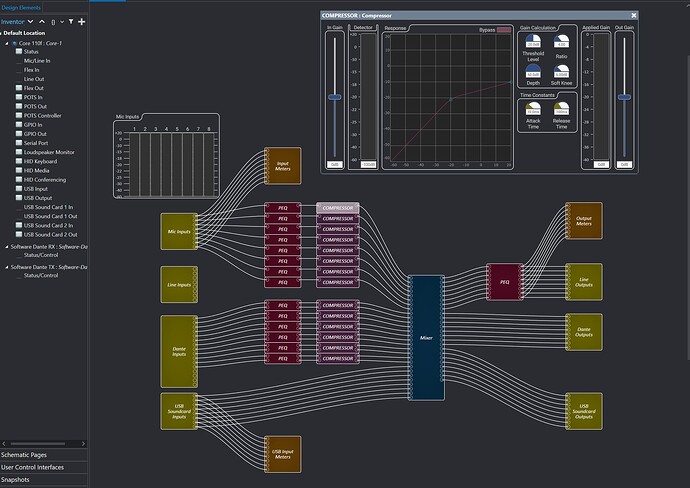Click the Threshold Level knob
The image size is (690, 488).
pyautogui.click(x=533, y=41)
